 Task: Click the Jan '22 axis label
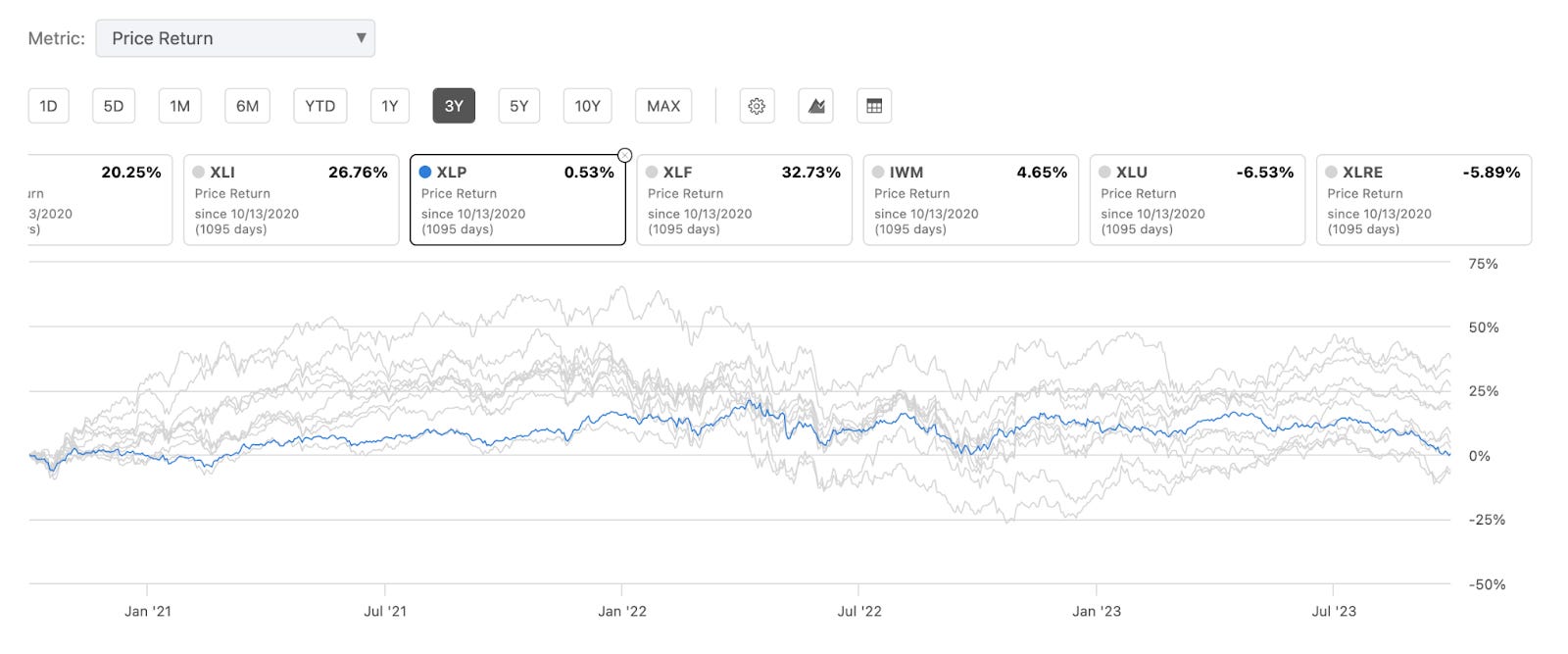622,611
